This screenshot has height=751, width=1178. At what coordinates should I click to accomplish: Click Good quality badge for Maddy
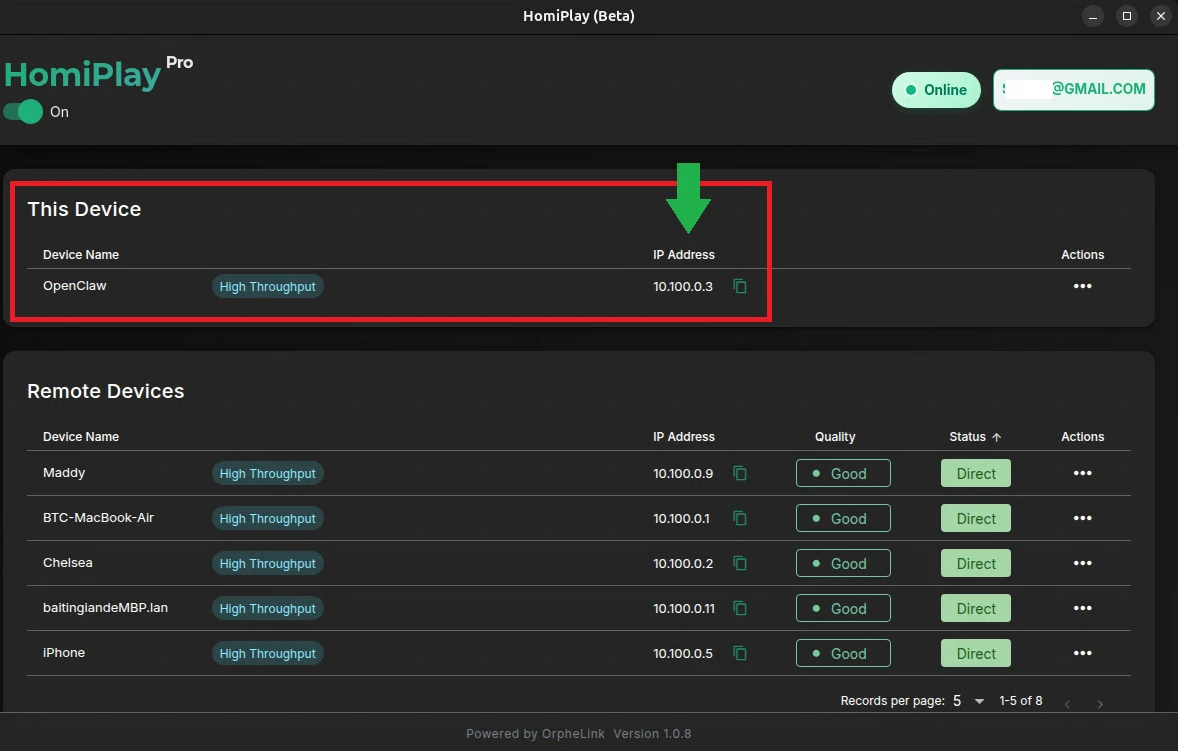[x=843, y=473]
